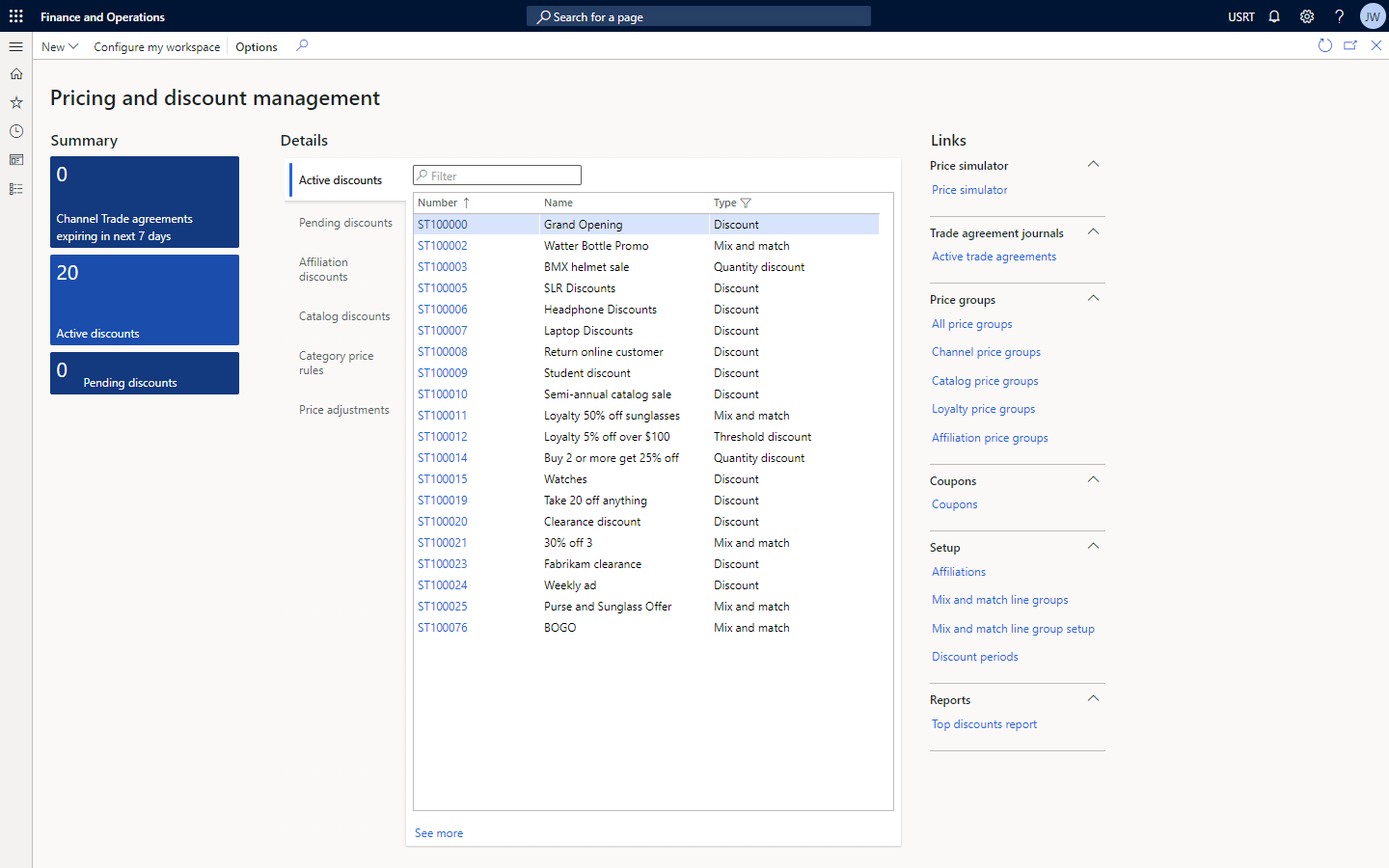Collapse the Price groups section
This screenshot has height=868, width=1389.
click(x=1093, y=299)
